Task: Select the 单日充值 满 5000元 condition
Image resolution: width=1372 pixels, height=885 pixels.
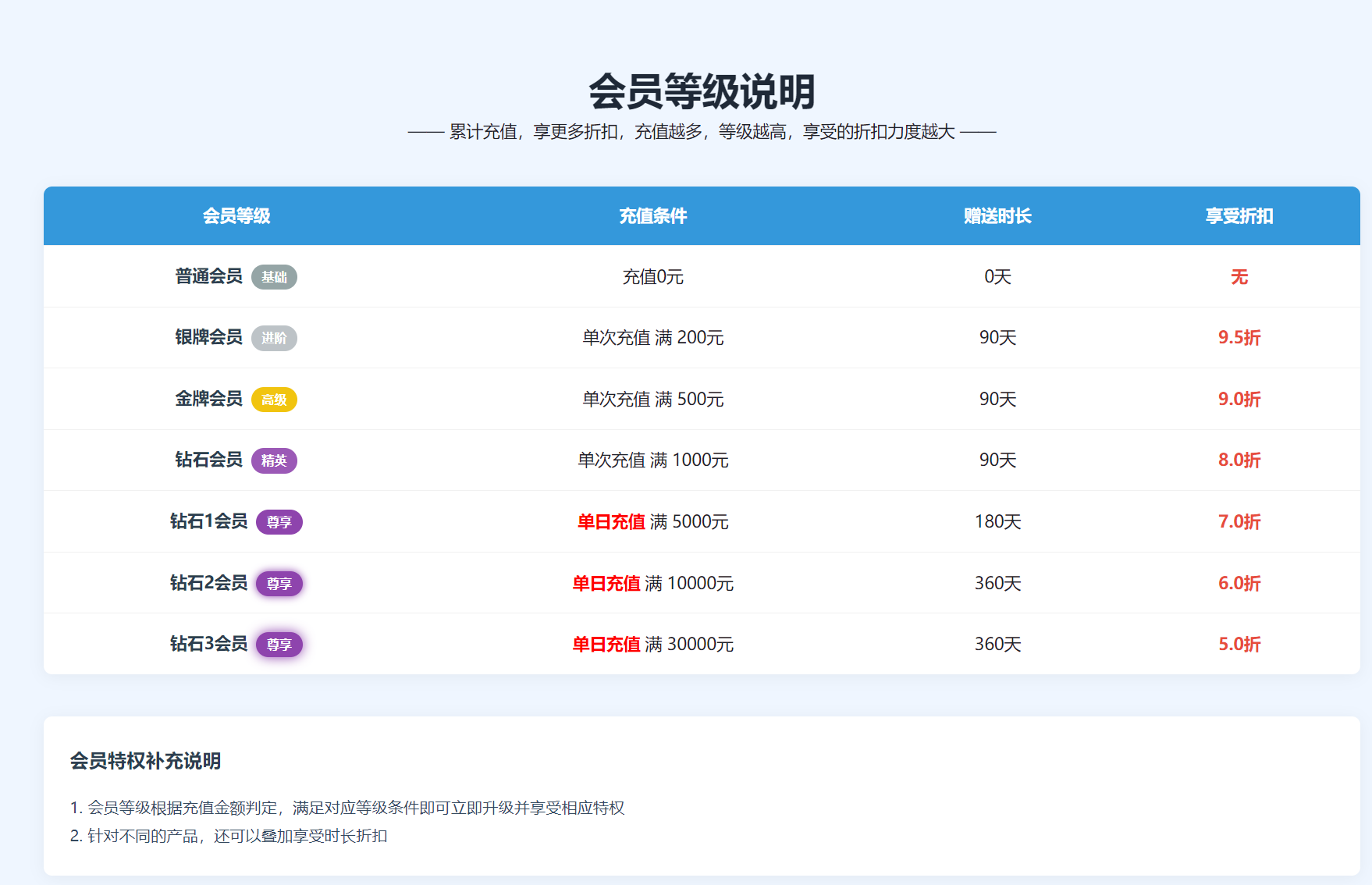Action: (652, 521)
